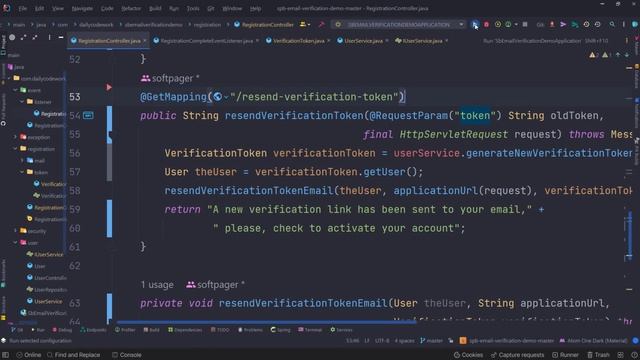640x360 pixels.
Task: Collapse the event folder in project tree
Action: [x=16, y=90]
